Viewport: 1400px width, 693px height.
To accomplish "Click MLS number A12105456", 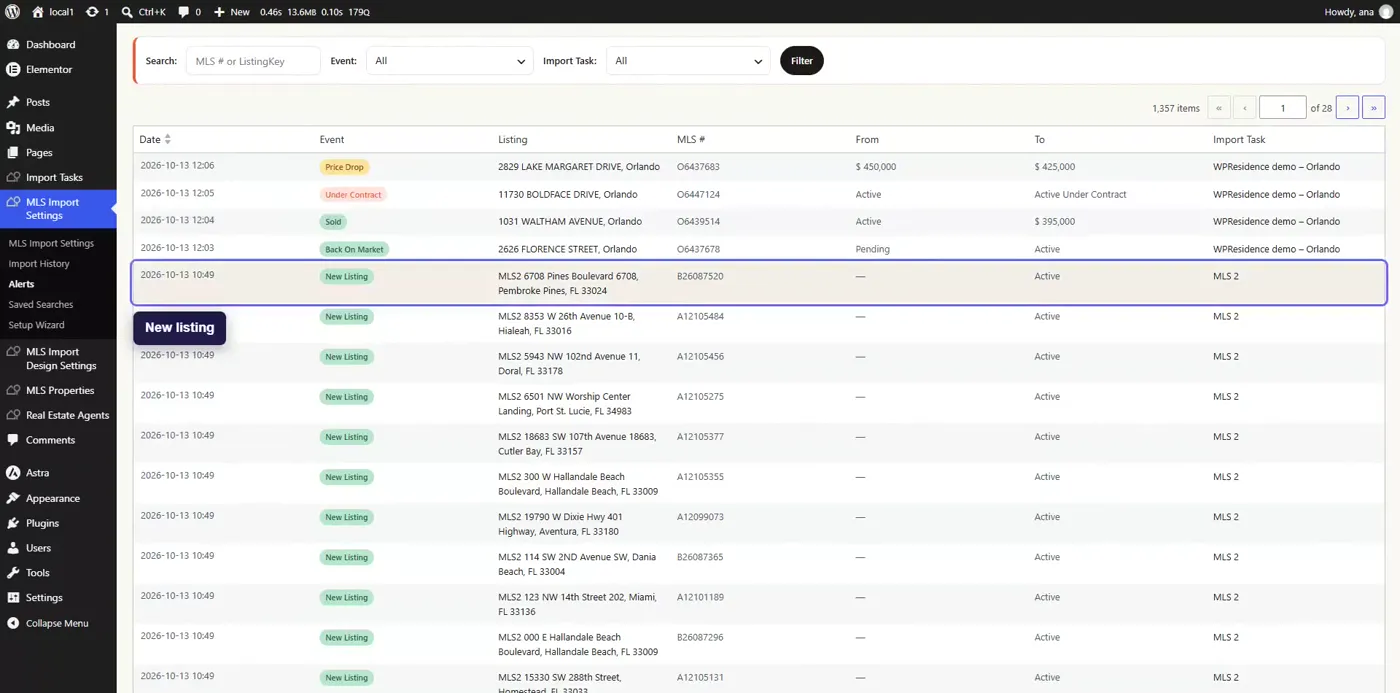I will tap(700, 357).
